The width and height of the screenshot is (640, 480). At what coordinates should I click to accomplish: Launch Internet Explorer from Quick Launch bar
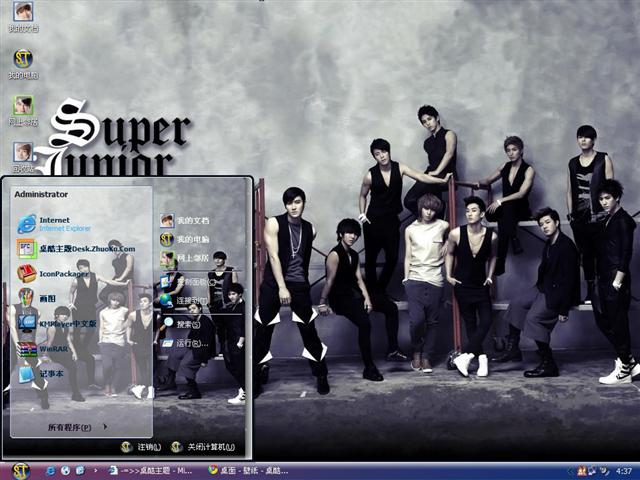(51, 471)
